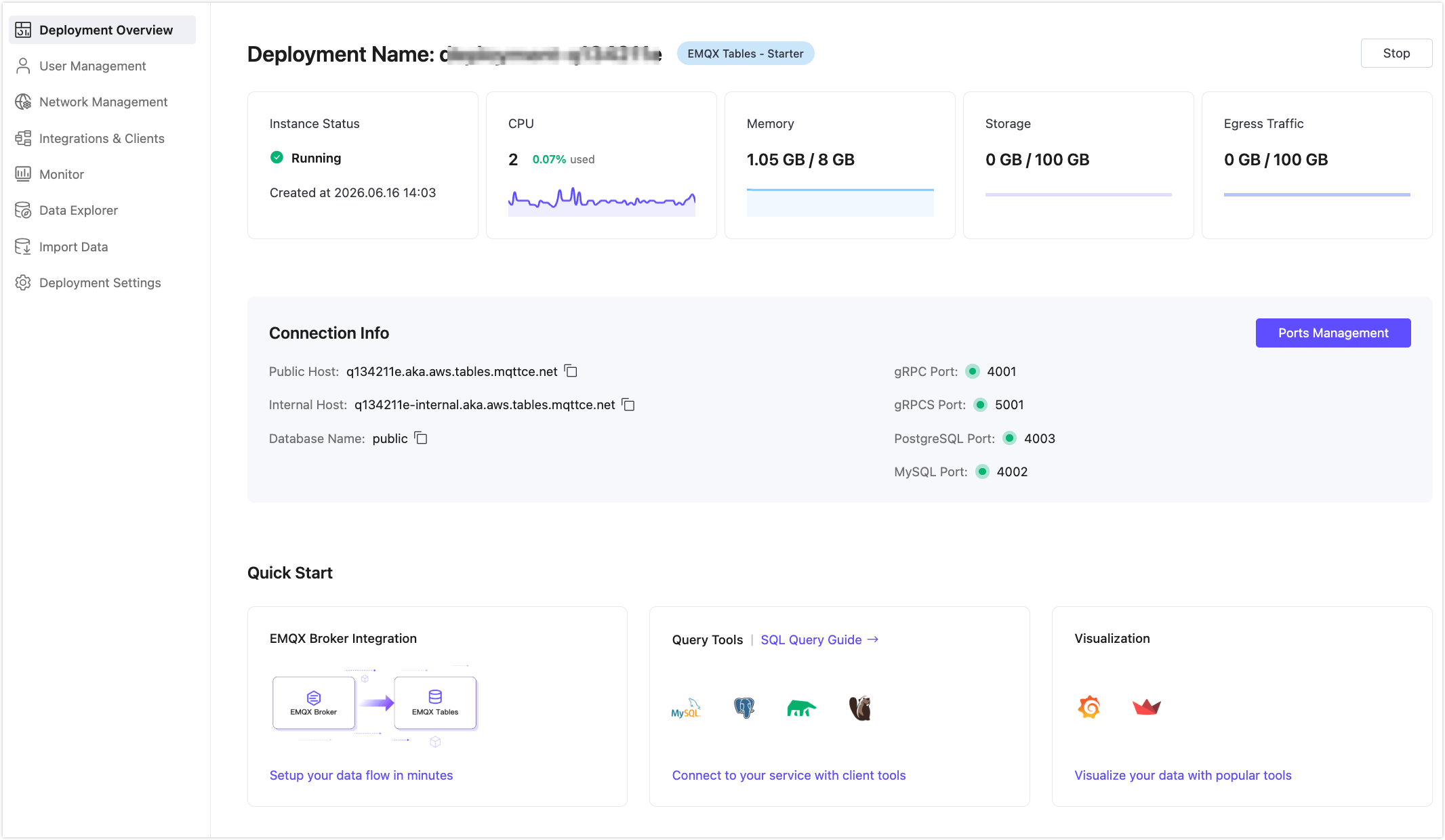This screenshot has height=840, width=1445.
Task: Click Connect to your service with client tools
Action: 789,775
